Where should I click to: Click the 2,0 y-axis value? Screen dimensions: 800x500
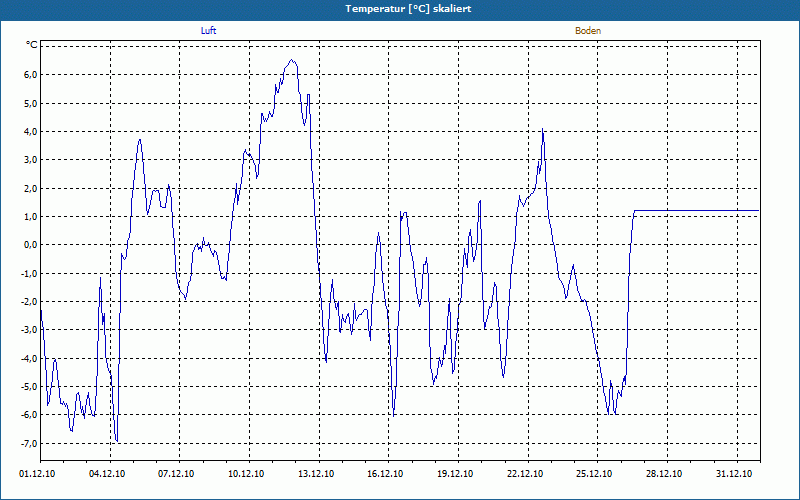(31, 188)
